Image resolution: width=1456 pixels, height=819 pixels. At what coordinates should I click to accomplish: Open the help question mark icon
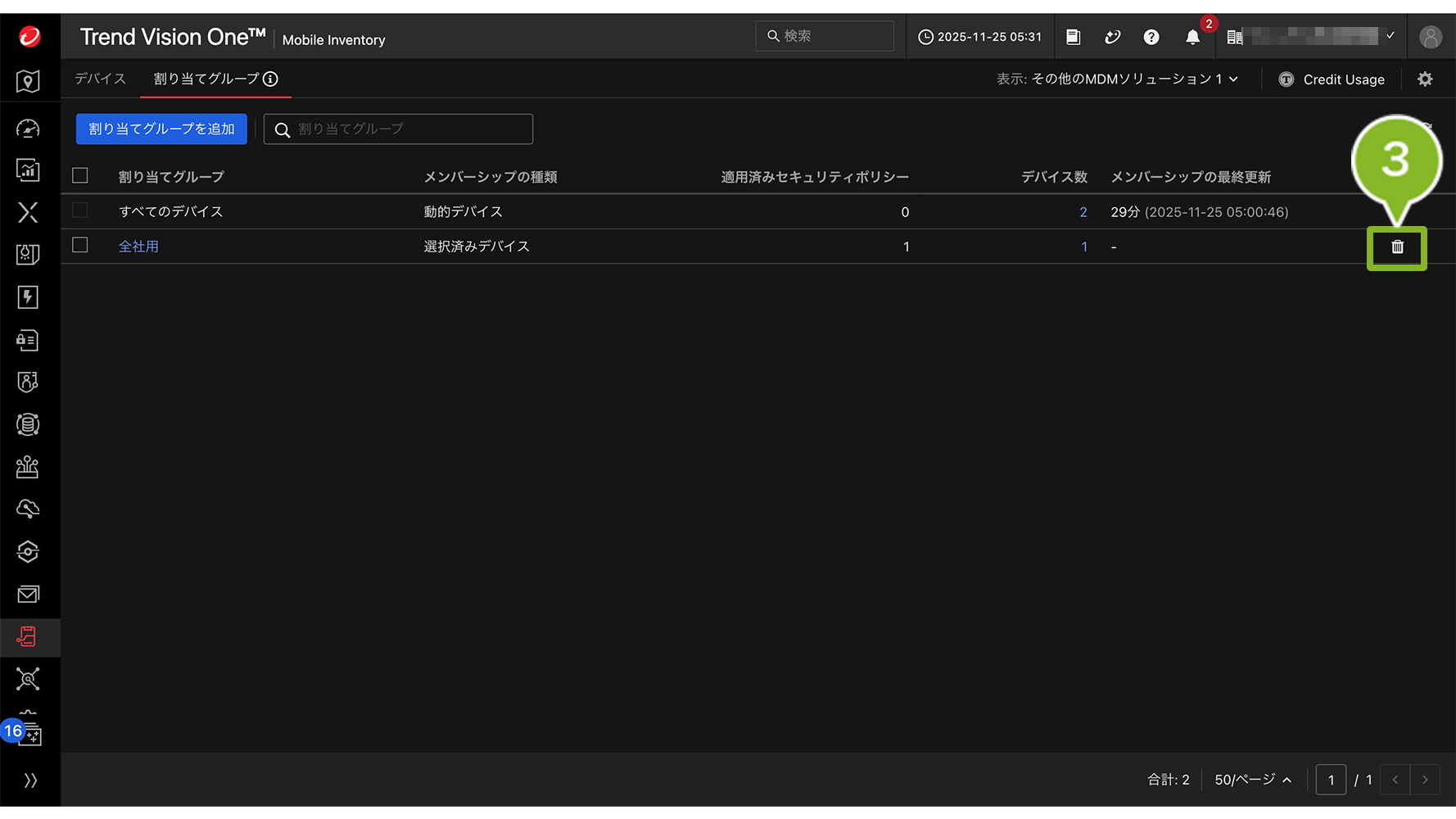tap(1151, 37)
